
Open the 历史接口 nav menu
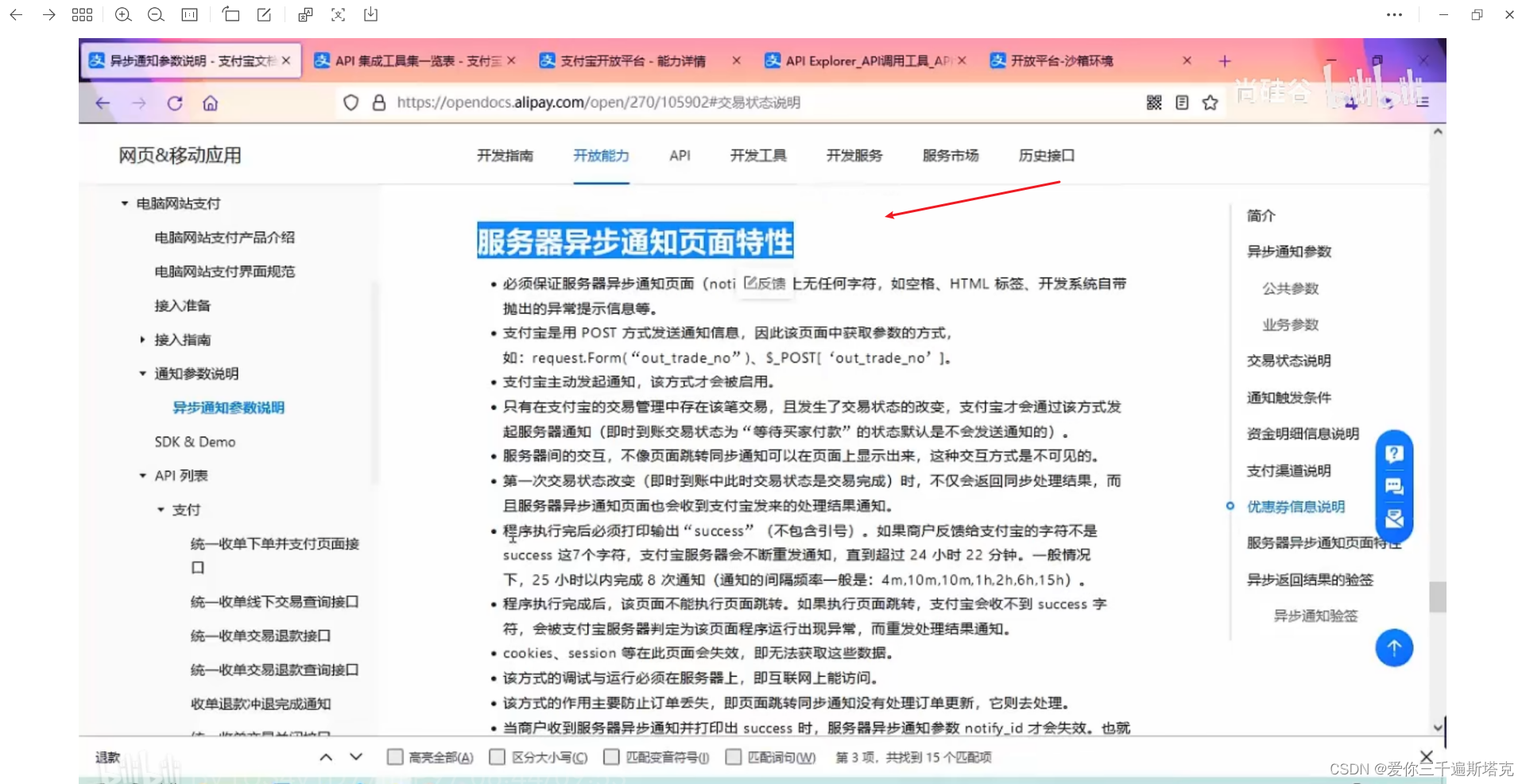point(1047,156)
